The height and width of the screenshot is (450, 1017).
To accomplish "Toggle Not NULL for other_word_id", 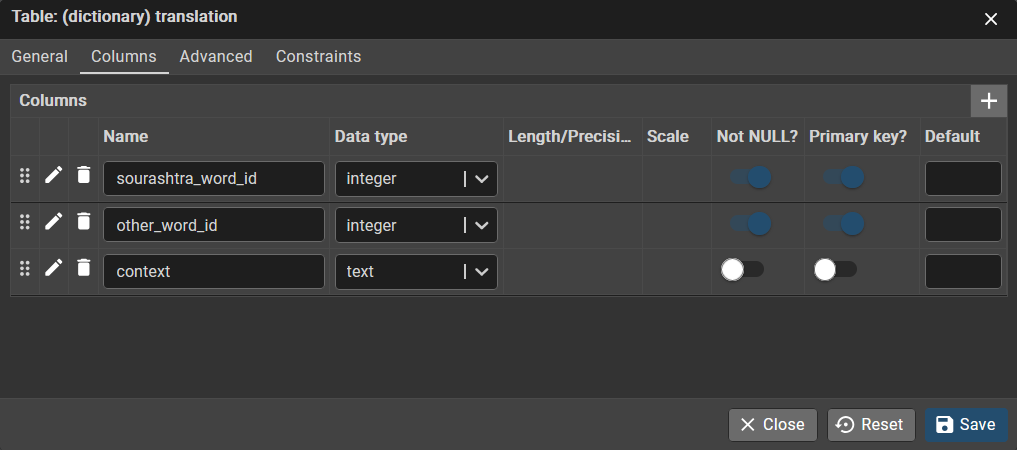I will click(x=750, y=224).
